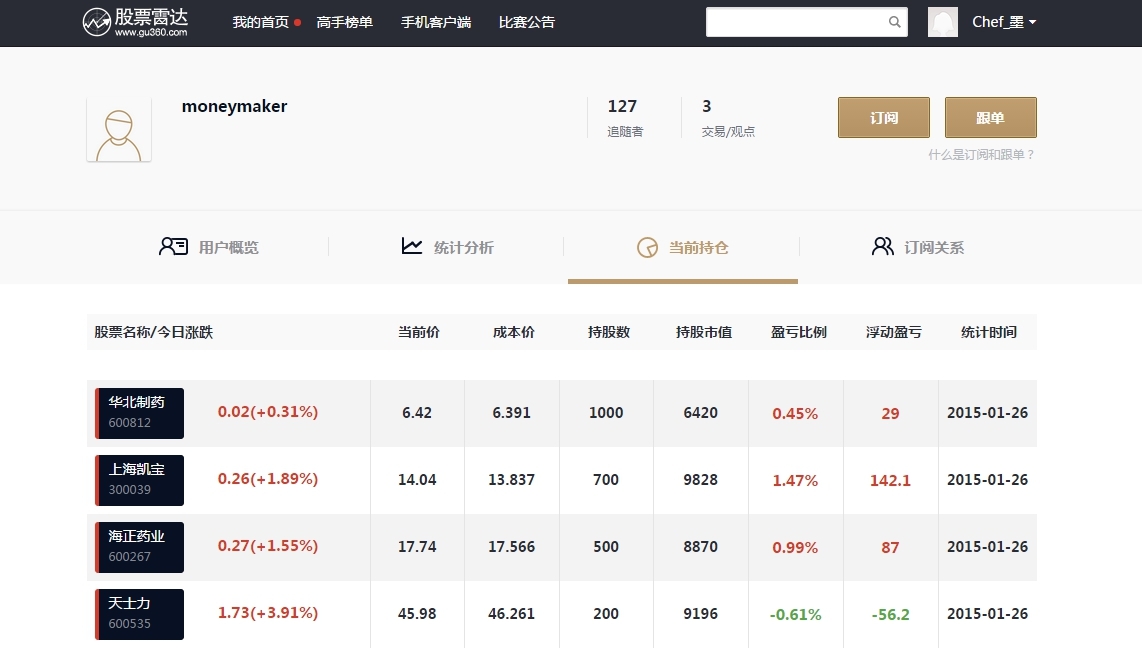
Task: Click the 订阅关系 people icon
Action: tap(883, 246)
